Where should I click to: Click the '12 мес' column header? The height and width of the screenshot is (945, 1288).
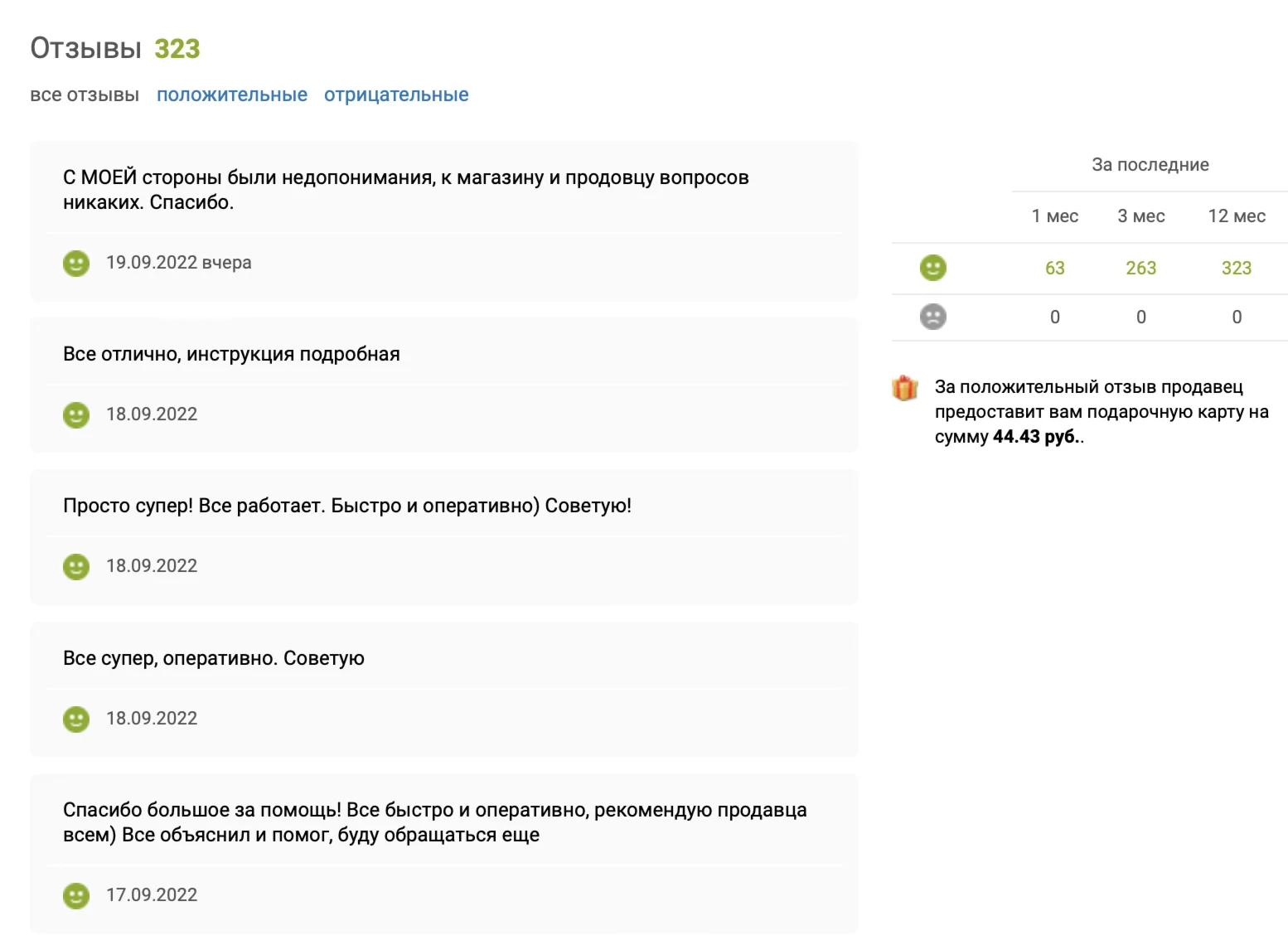[x=1236, y=216]
